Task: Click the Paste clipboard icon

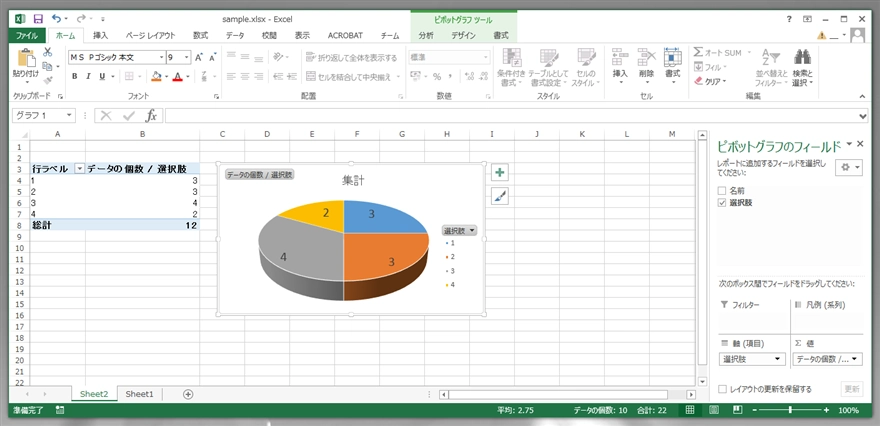Action: (x=26, y=58)
